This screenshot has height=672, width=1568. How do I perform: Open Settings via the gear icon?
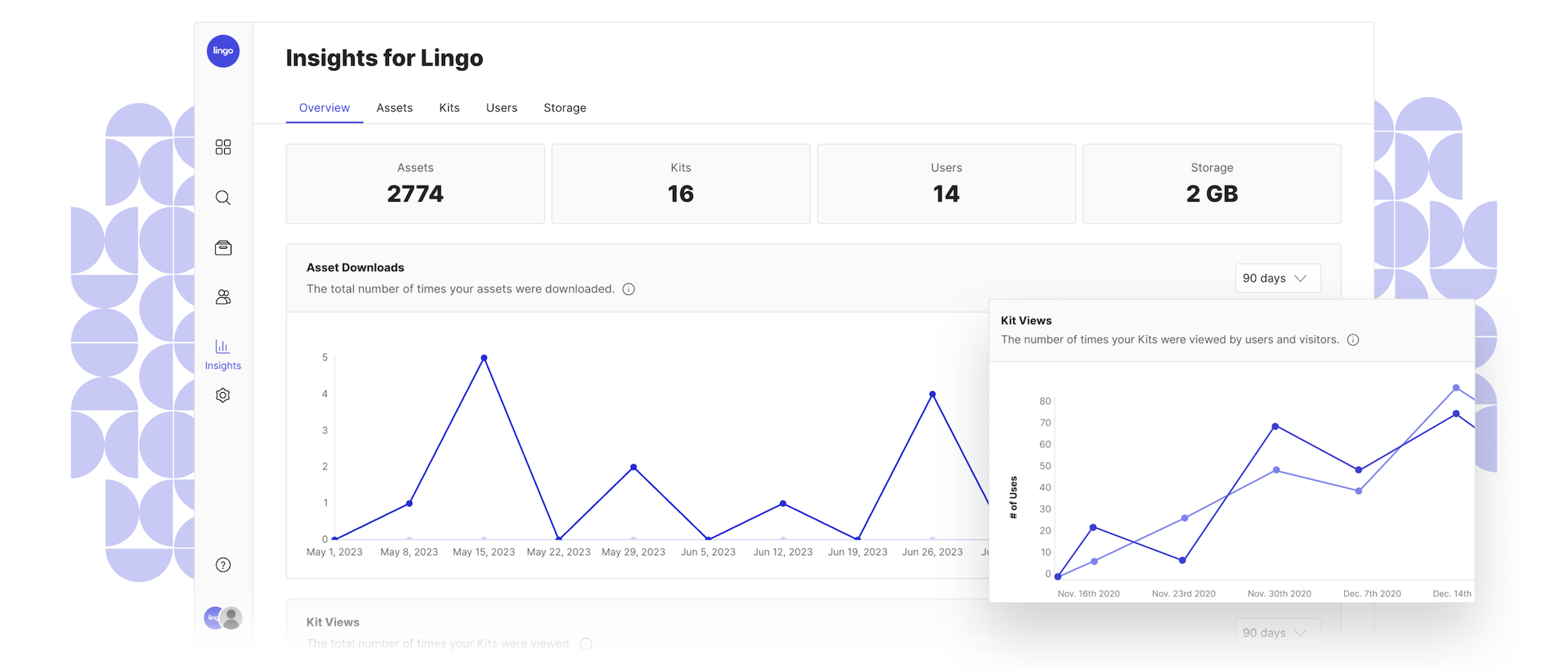click(x=223, y=395)
